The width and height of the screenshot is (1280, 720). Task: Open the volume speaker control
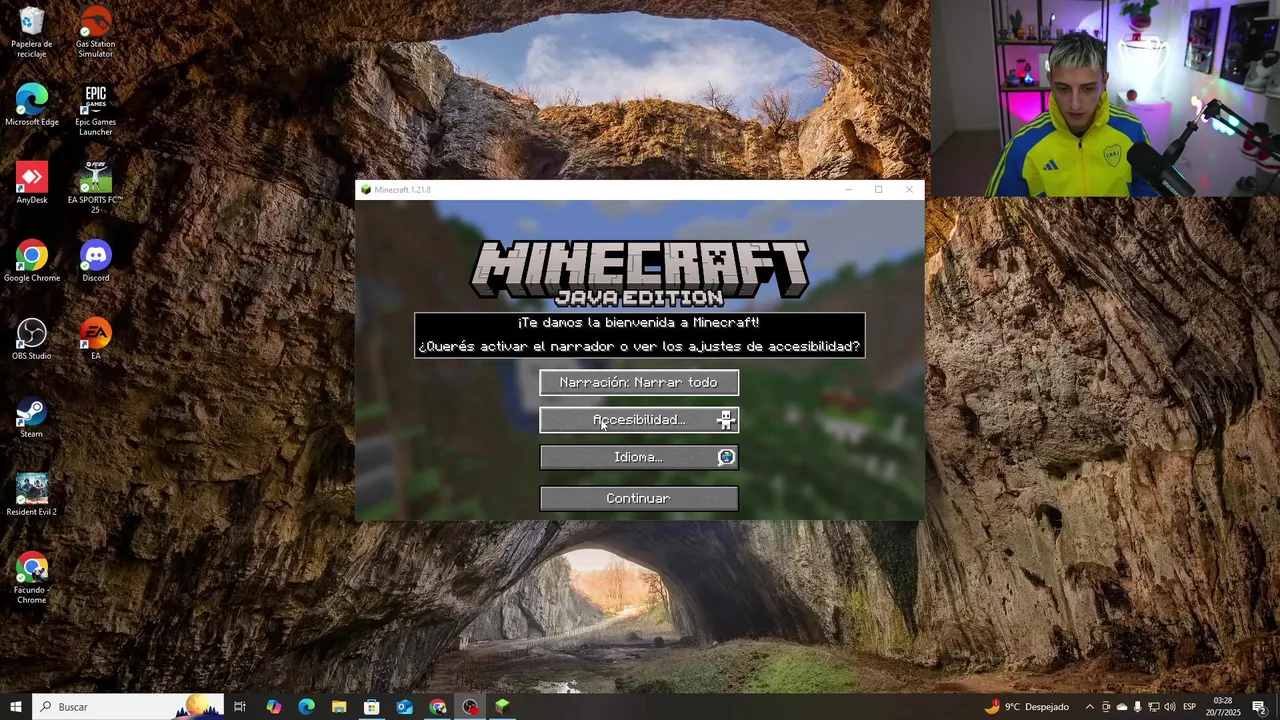coord(1169,707)
